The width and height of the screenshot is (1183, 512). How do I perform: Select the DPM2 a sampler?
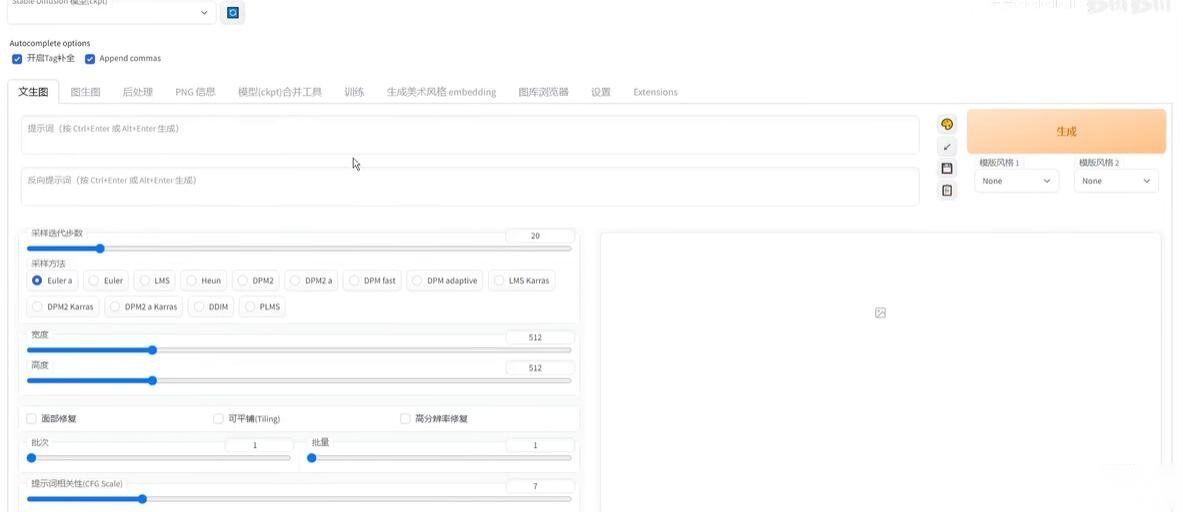[312, 281]
